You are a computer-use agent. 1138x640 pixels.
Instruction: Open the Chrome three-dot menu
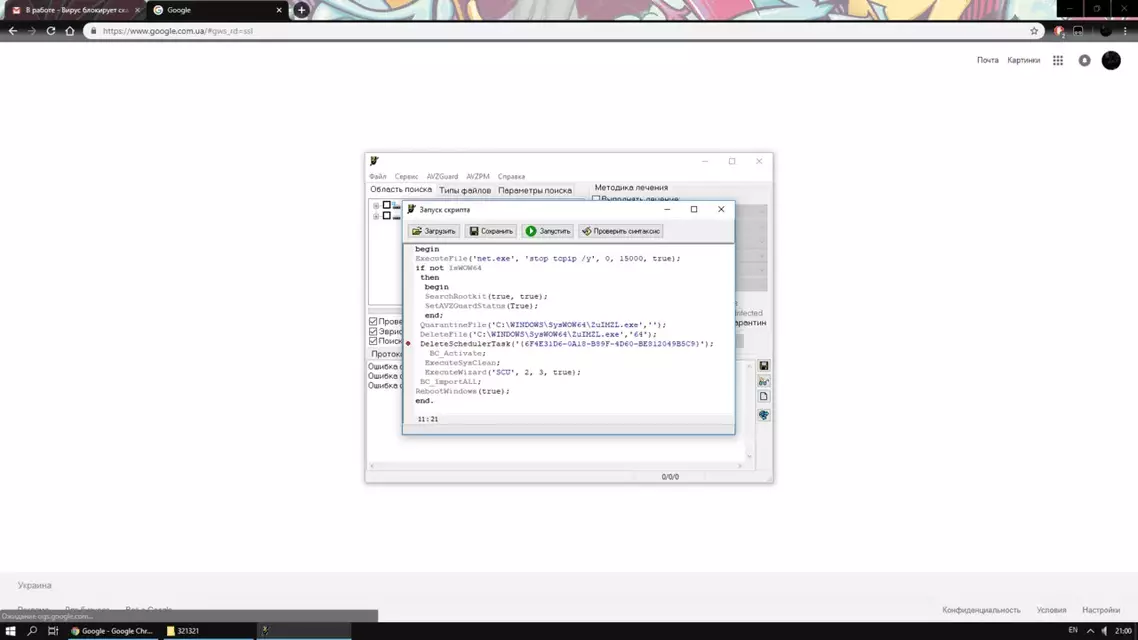click(x=1126, y=31)
